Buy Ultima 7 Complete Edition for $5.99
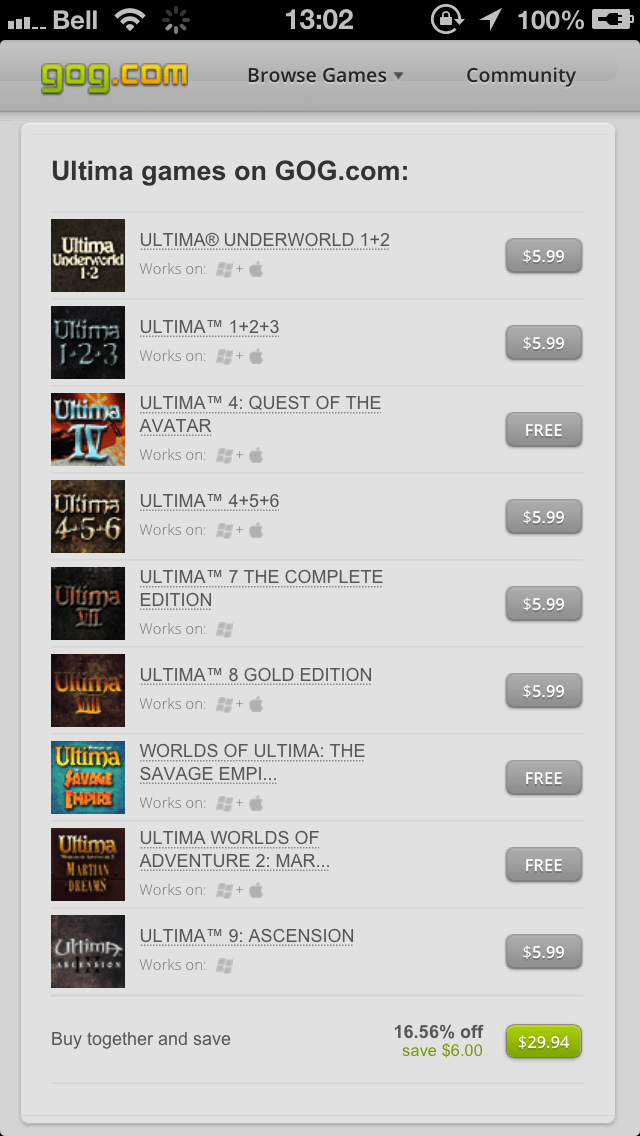The image size is (640, 1136). (544, 604)
